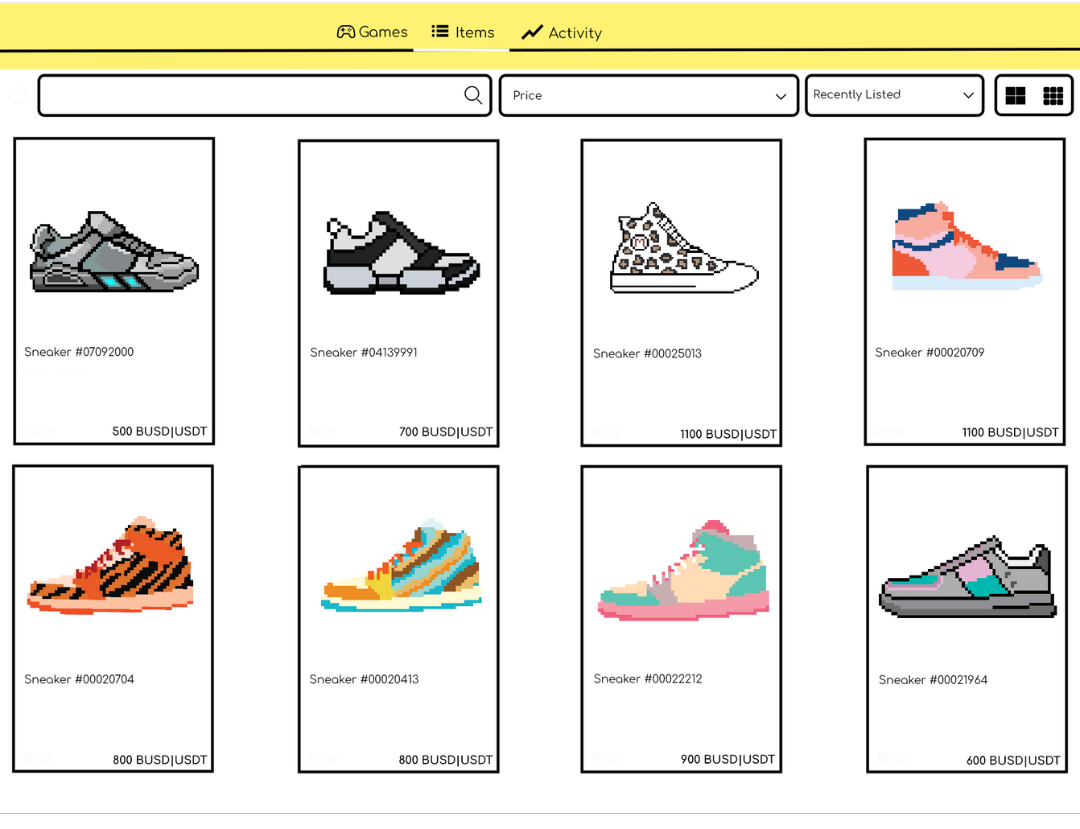Go to the Activity tab
Viewport: 1080px width, 829px height.
coord(561,33)
